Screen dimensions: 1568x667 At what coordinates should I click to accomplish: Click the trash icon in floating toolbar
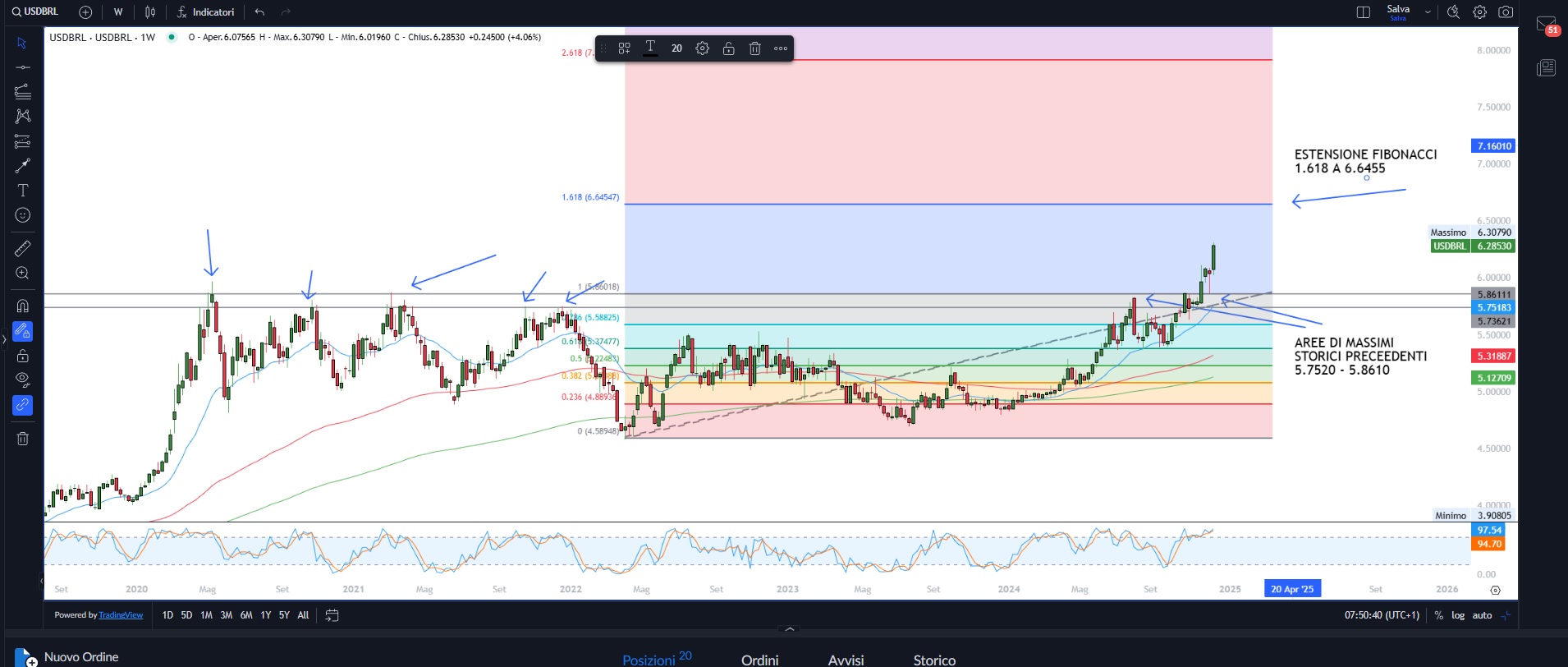pyautogui.click(x=754, y=48)
